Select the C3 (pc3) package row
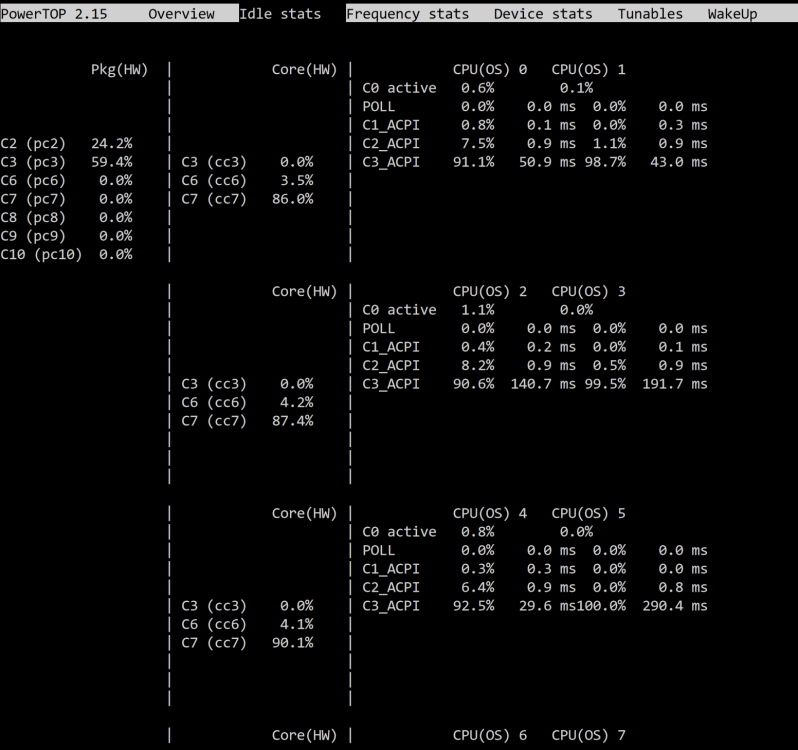 pyautogui.click(x=66, y=162)
